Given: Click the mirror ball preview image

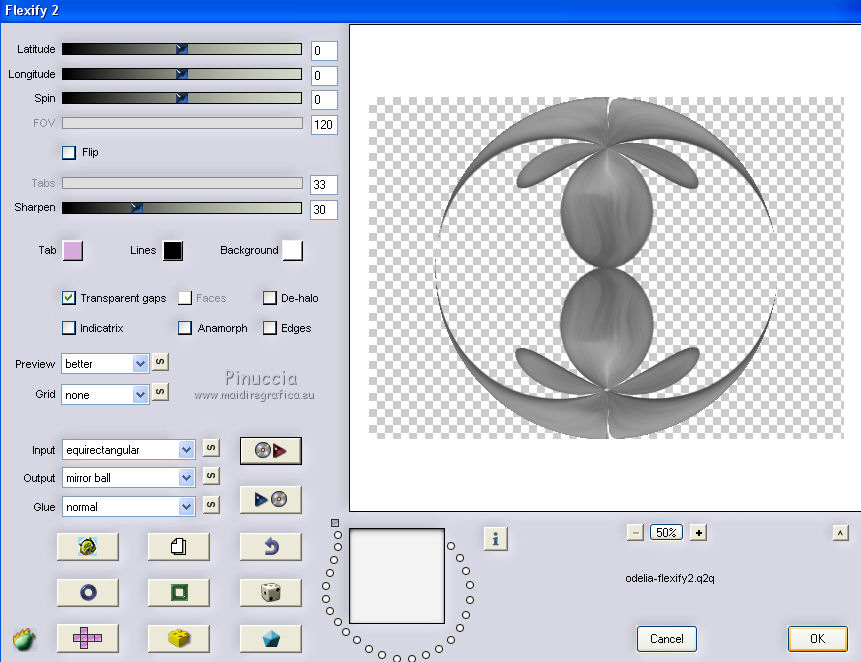Looking at the screenshot, I should tap(606, 268).
